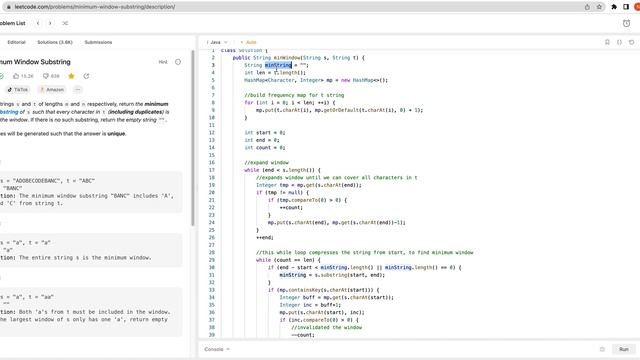Viewport: 640px width, 360px height.
Task: Show more company tags via ellipsis button
Action: 78,89
